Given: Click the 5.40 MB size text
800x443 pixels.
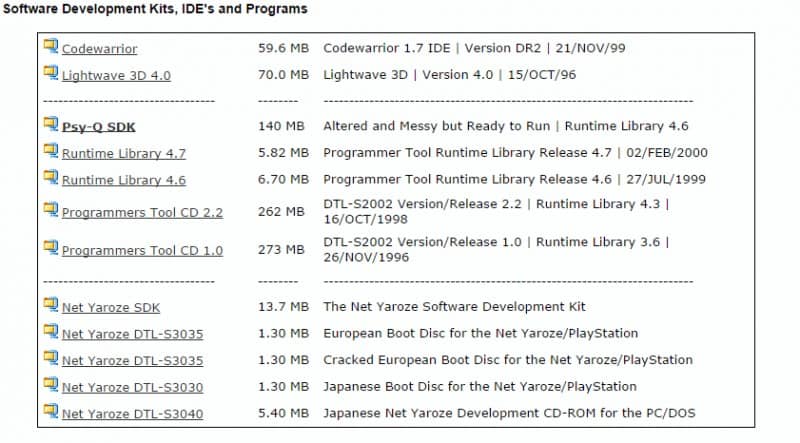Looking at the screenshot, I should pos(283,413).
